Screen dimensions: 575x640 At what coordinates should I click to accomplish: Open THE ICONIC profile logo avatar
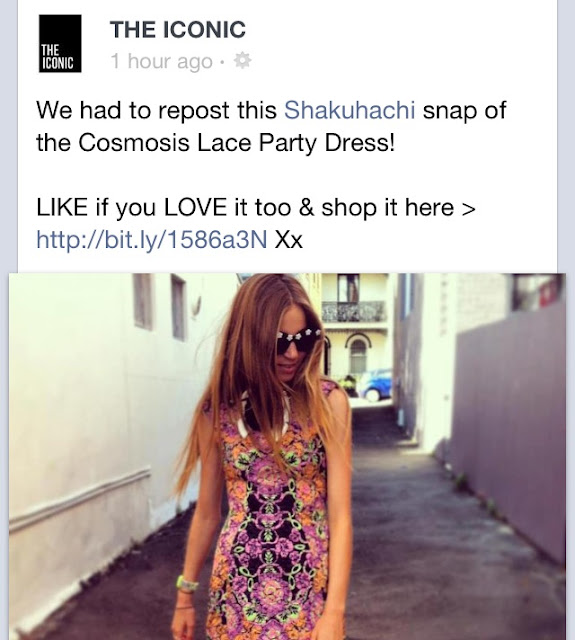[60, 44]
